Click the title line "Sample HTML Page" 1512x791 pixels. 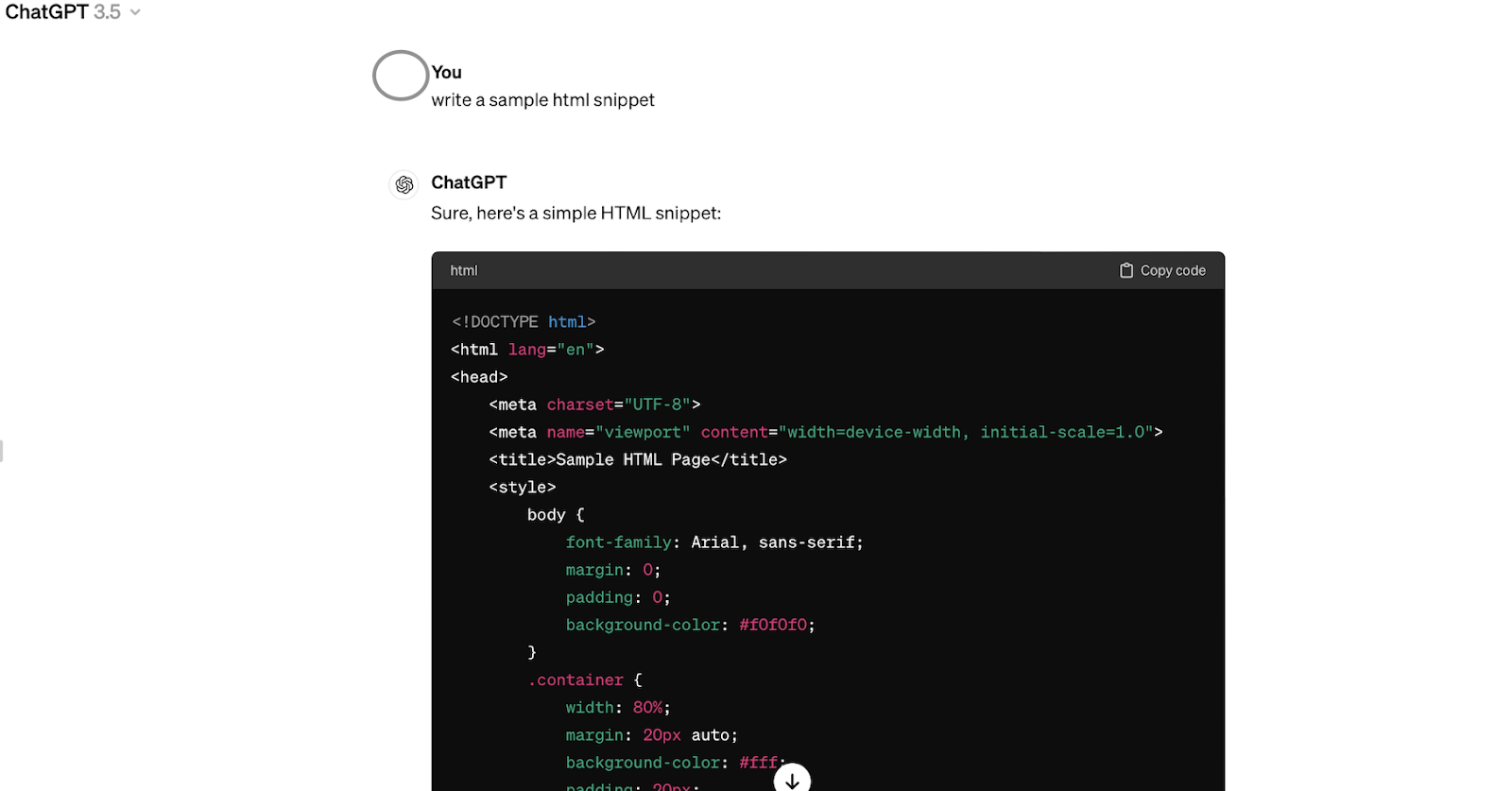click(x=638, y=459)
